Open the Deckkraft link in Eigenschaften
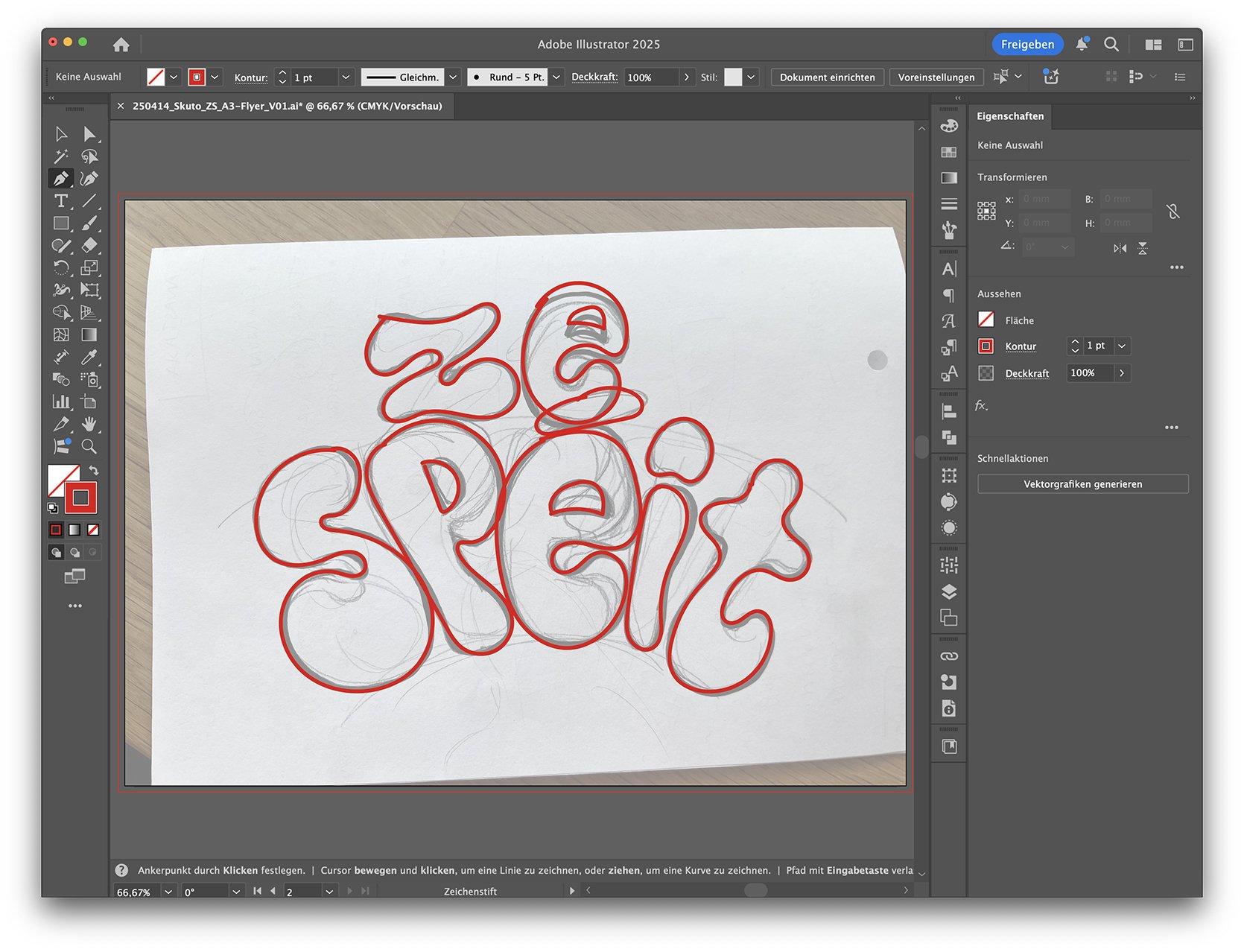 [1026, 373]
